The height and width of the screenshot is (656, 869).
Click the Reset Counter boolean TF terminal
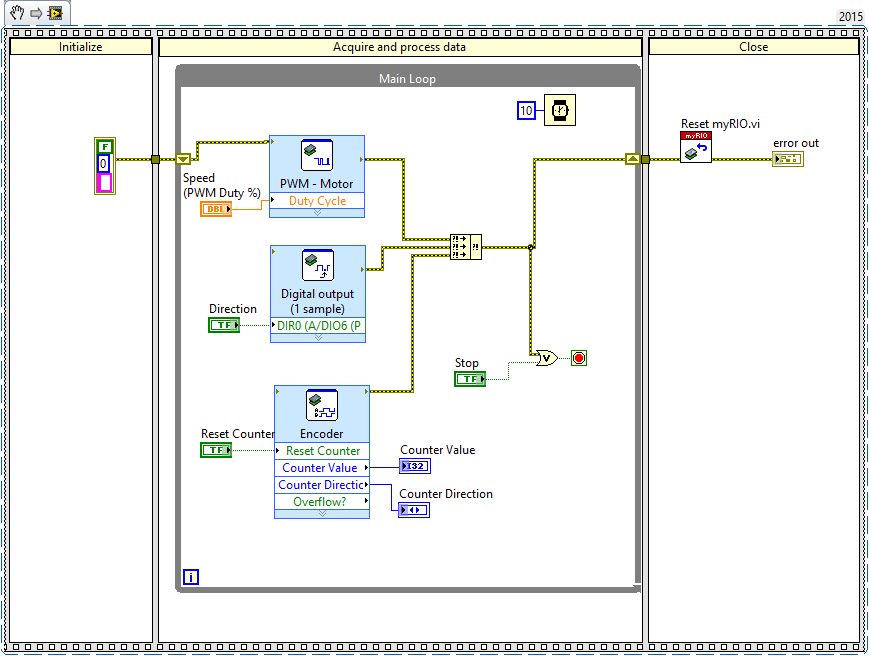(216, 450)
